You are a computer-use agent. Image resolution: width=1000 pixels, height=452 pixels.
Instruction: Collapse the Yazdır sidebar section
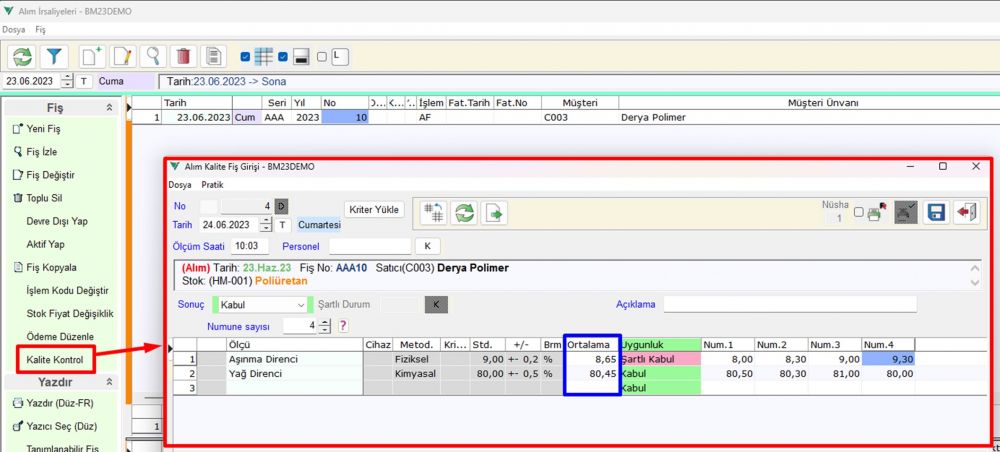(109, 382)
